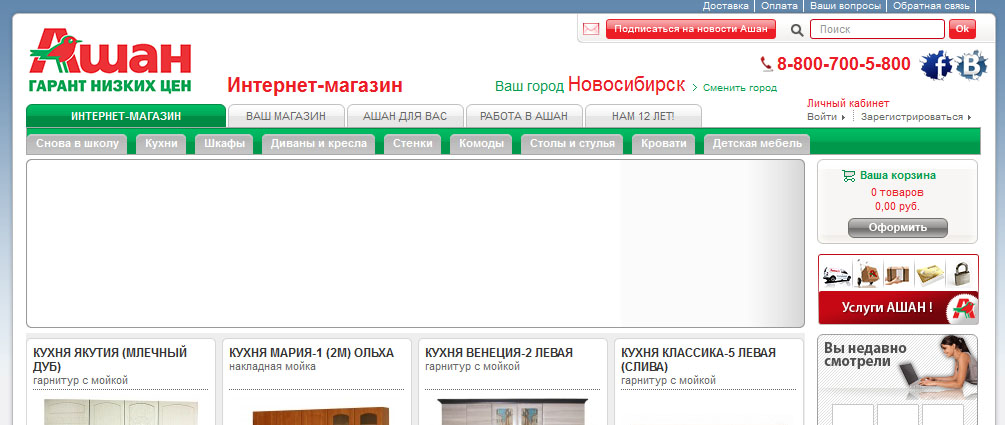1005x425 pixels.
Task: Click the shopping cart icon
Action: coord(849,175)
